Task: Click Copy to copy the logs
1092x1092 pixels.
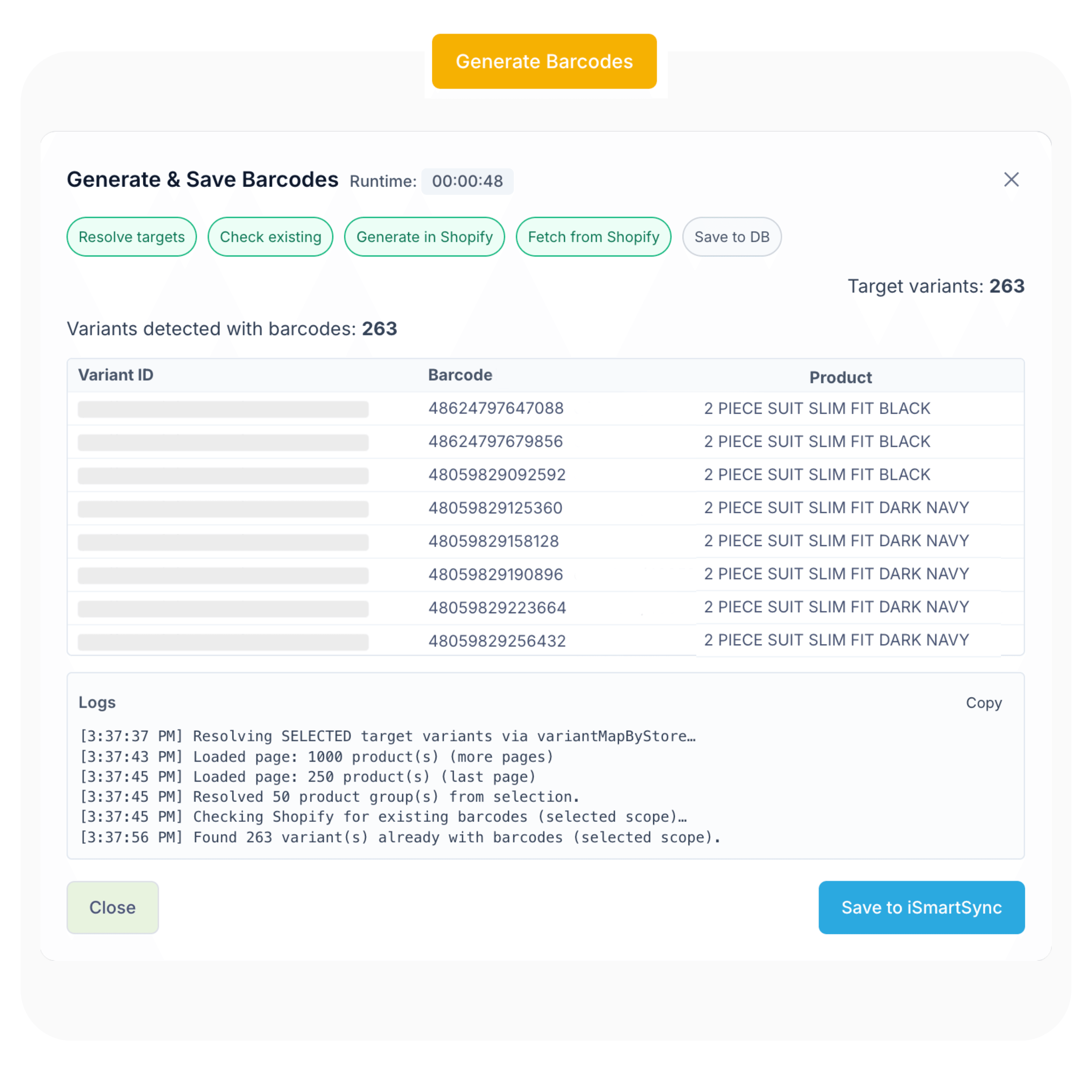Action: [983, 703]
